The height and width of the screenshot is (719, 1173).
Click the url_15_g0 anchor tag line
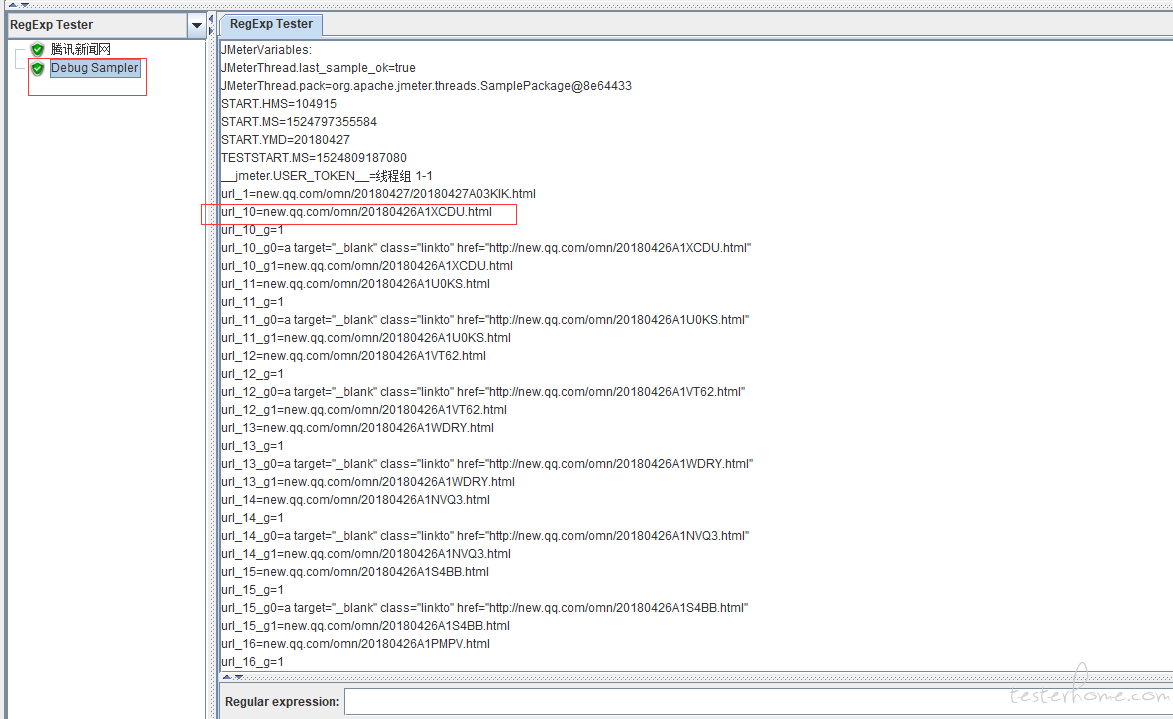click(485, 607)
